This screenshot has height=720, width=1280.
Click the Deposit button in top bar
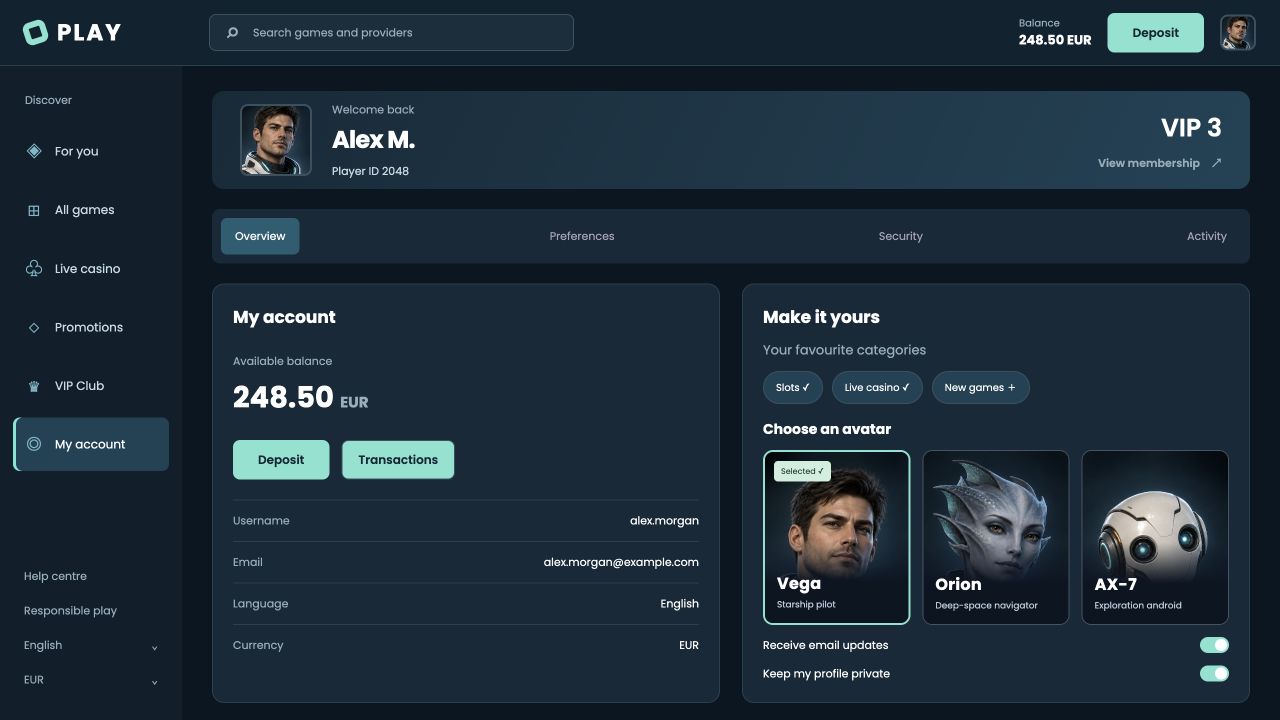coord(1155,33)
